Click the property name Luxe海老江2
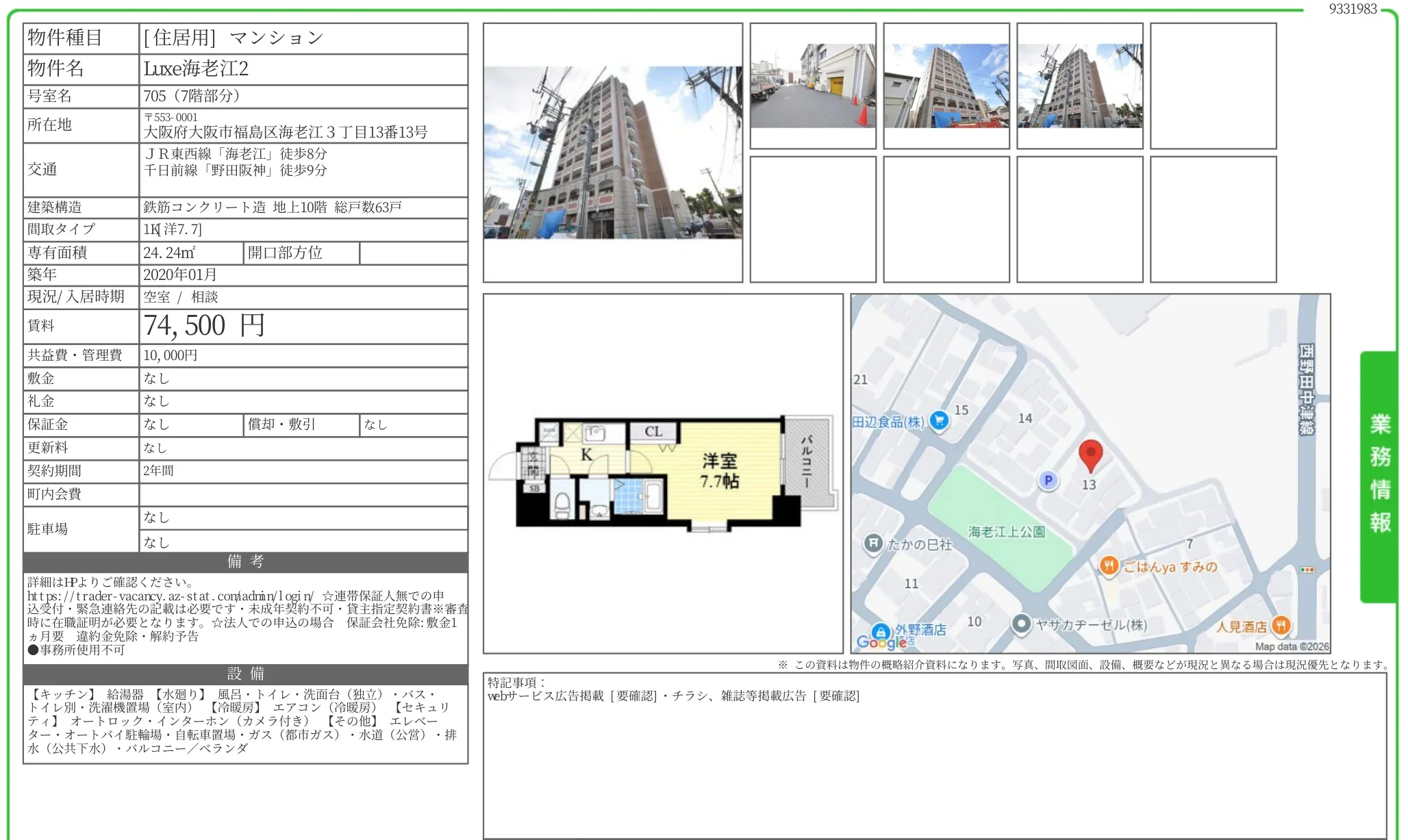 coord(196,68)
